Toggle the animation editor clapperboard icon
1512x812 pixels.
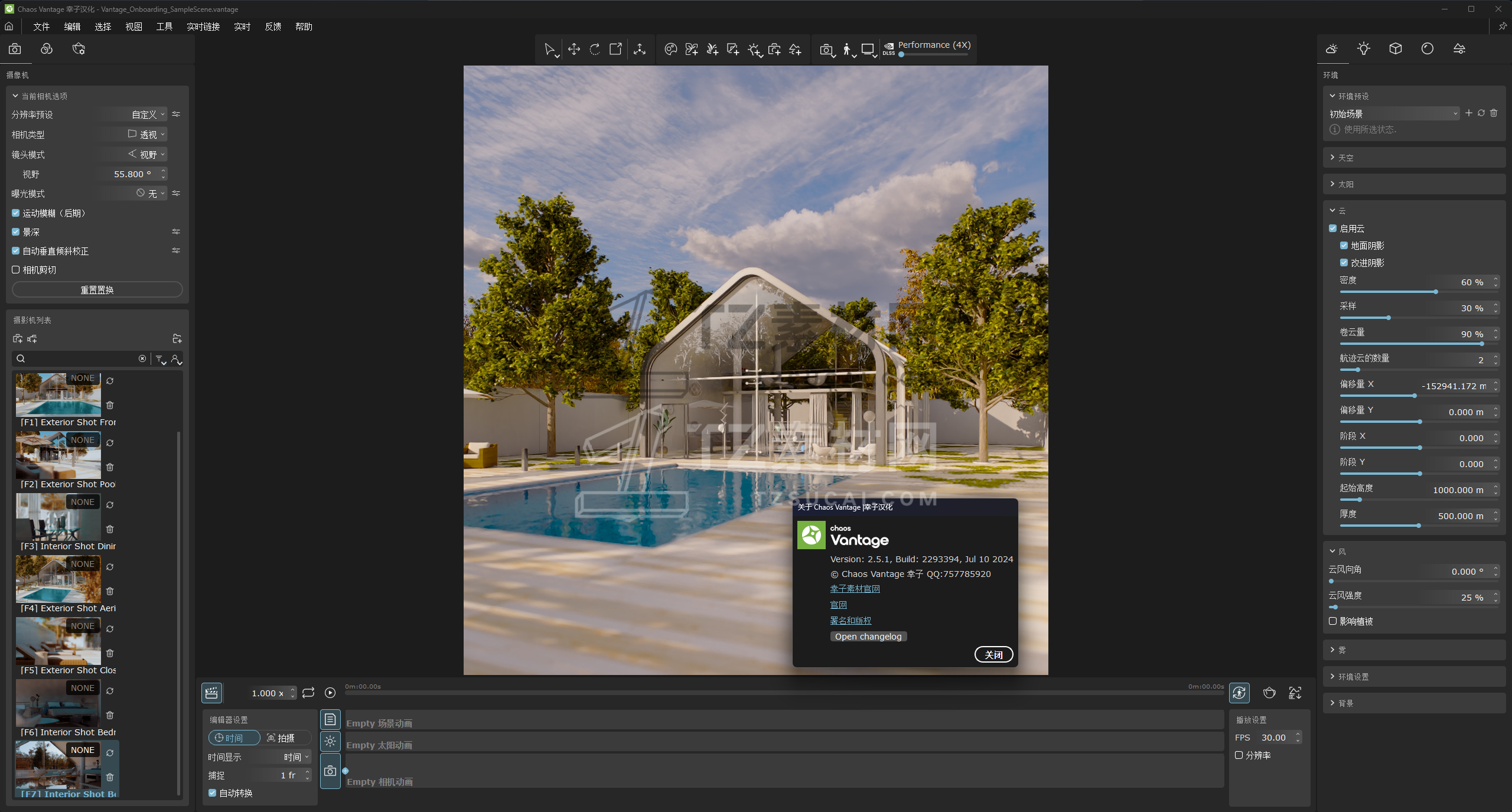[x=211, y=693]
